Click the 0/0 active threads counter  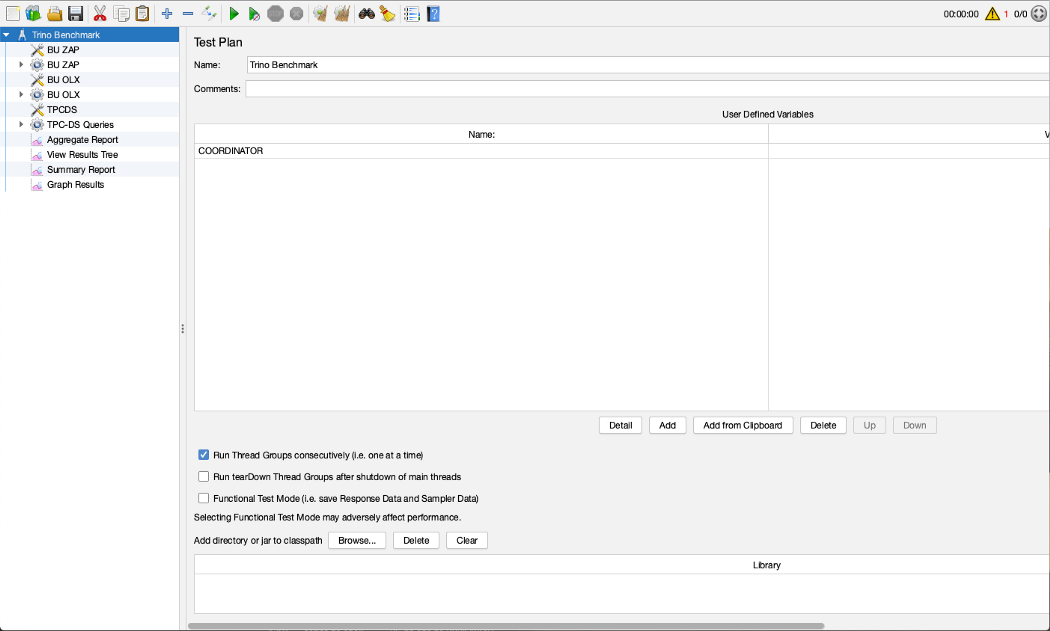pyautogui.click(x=1021, y=14)
